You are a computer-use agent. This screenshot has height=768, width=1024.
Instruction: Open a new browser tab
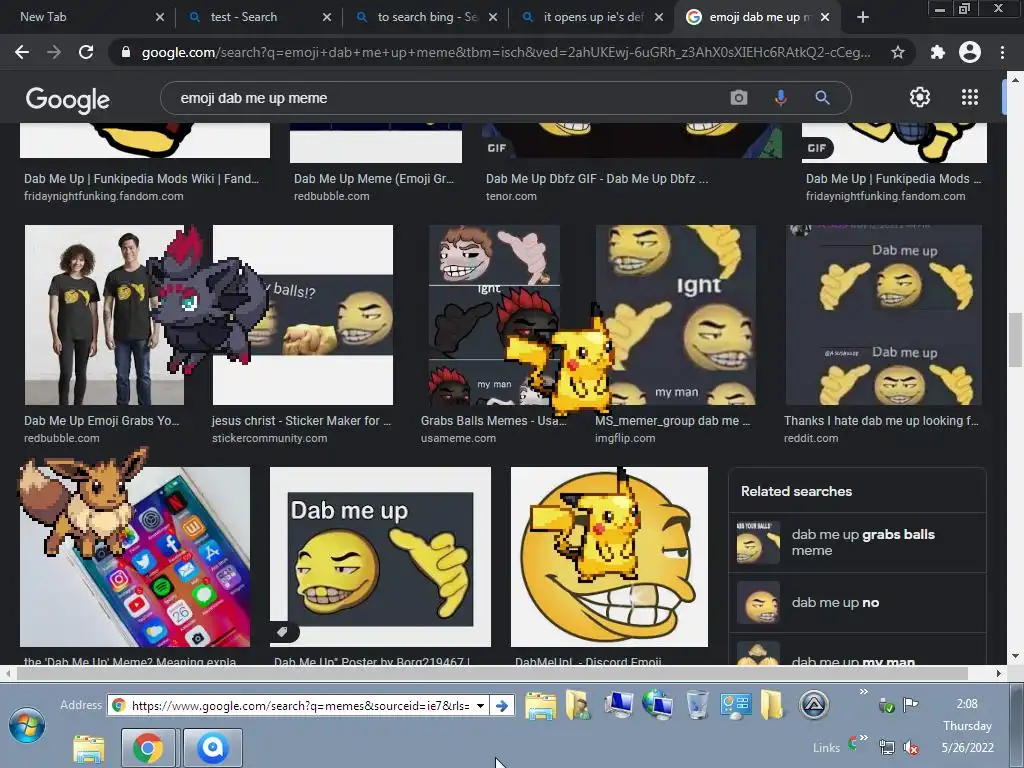tap(863, 18)
